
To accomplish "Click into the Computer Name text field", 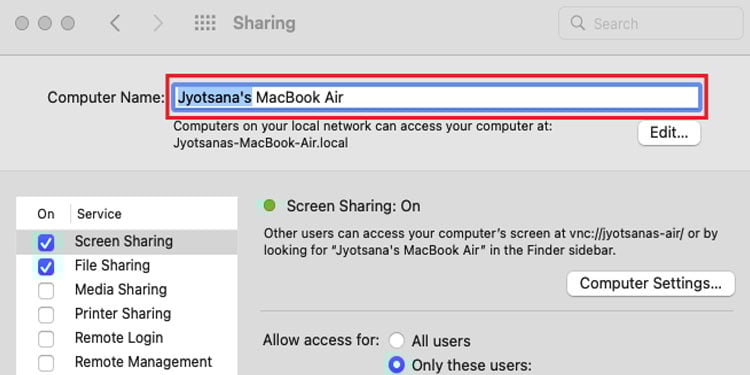I will [x=437, y=98].
